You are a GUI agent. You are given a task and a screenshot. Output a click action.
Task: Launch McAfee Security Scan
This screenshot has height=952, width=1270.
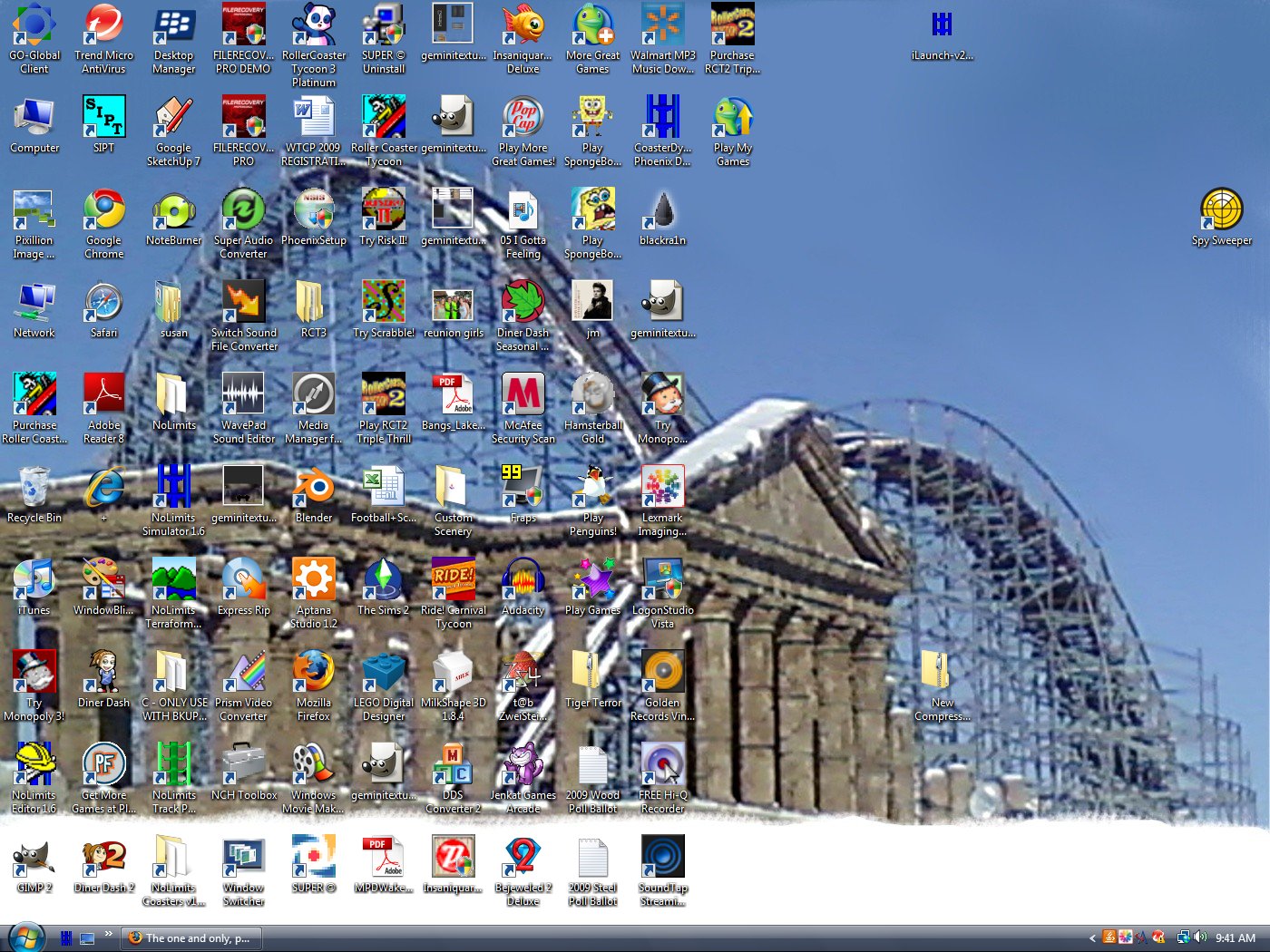pyautogui.click(x=523, y=408)
